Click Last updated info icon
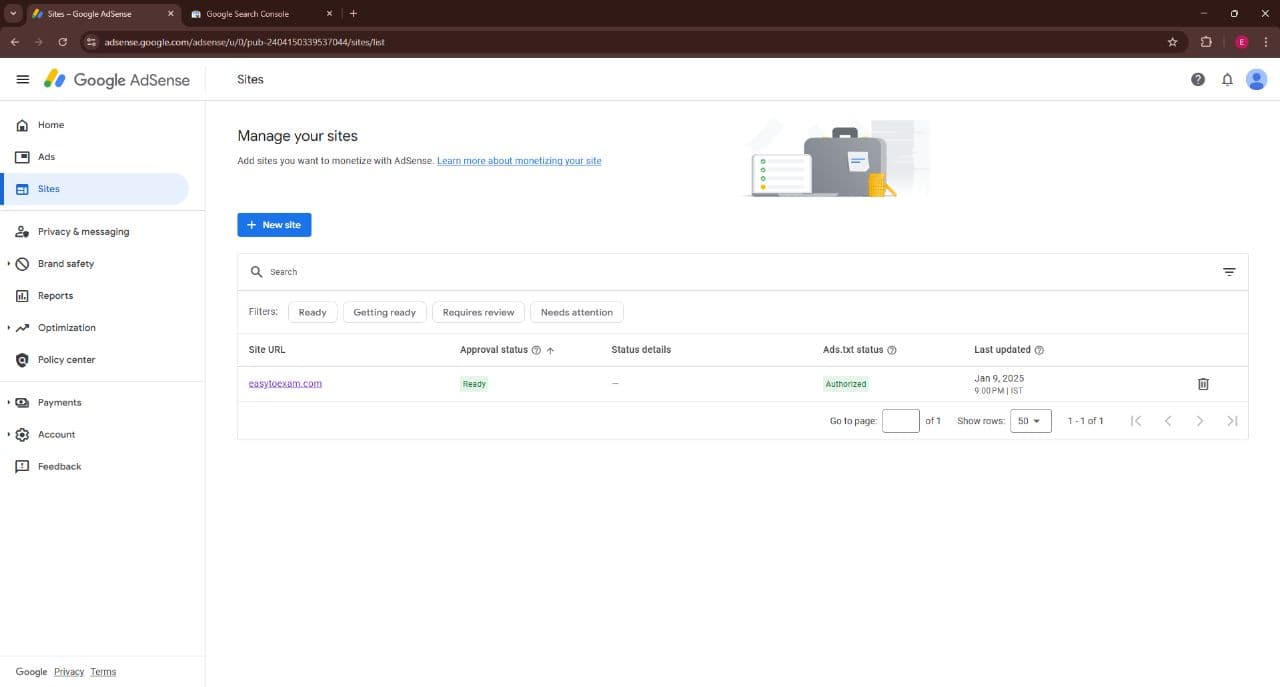Screen dimensions: 1280x687 1039,350
